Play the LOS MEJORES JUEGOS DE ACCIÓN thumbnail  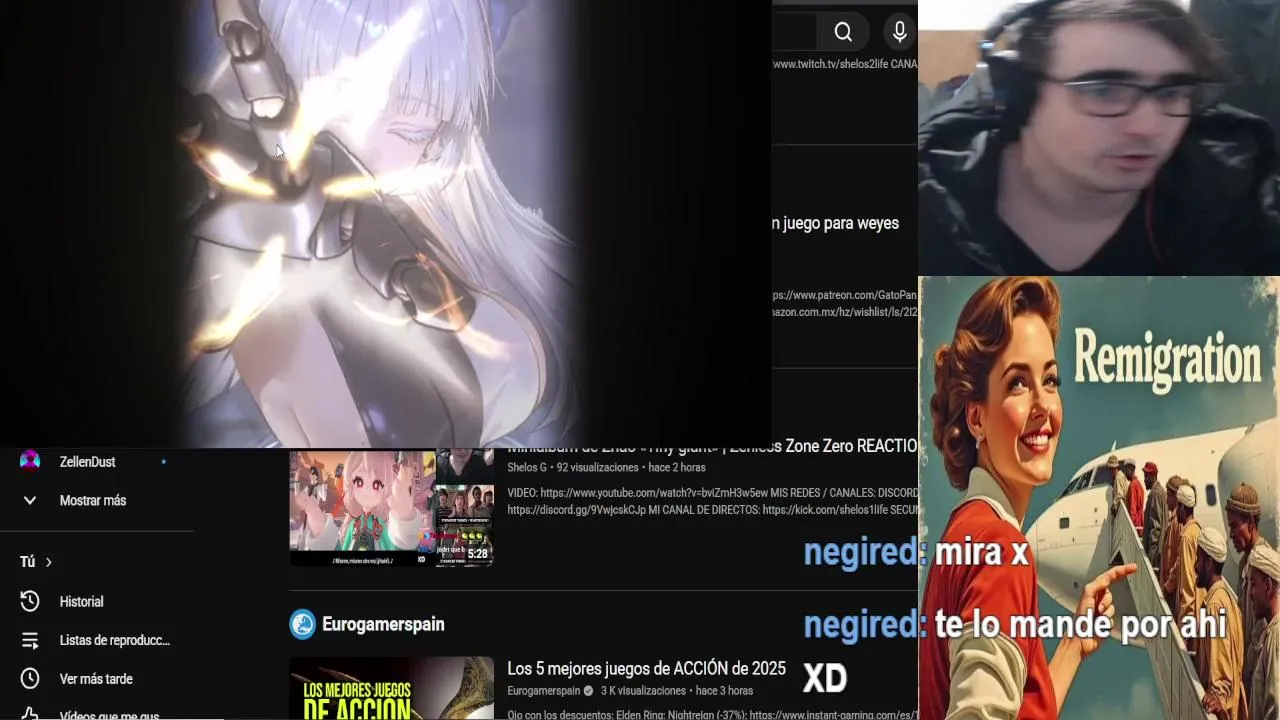(x=392, y=688)
